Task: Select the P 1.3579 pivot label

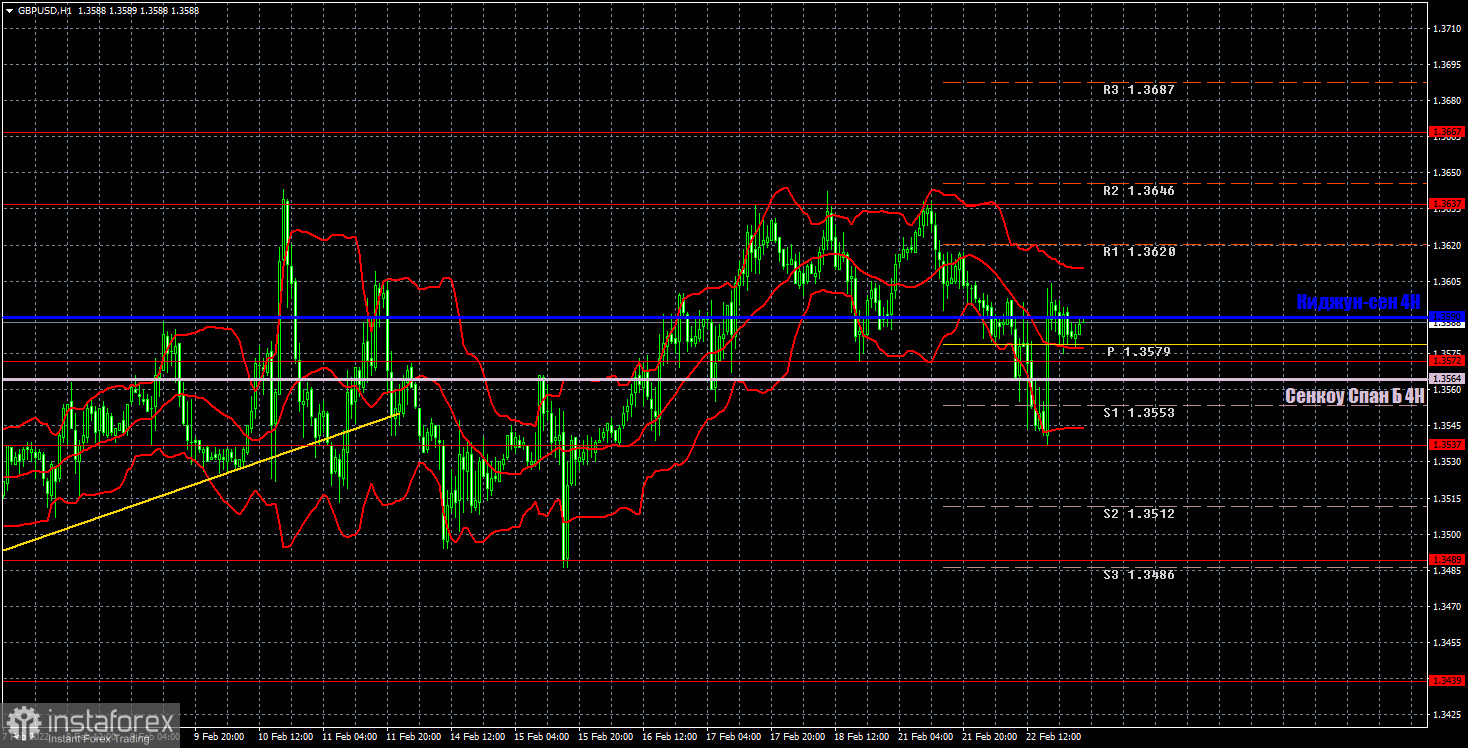Action: coord(1138,352)
